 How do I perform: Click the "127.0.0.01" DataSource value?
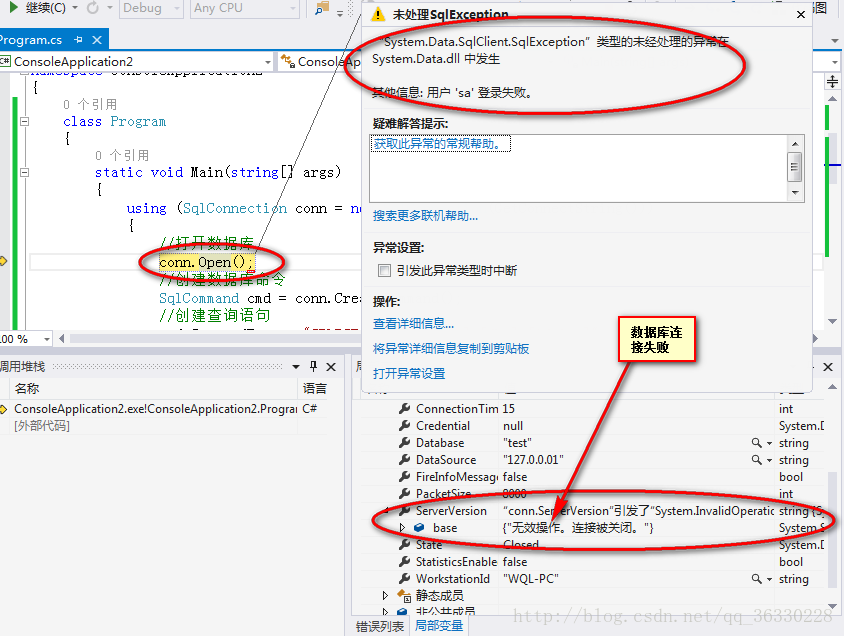coord(533,460)
